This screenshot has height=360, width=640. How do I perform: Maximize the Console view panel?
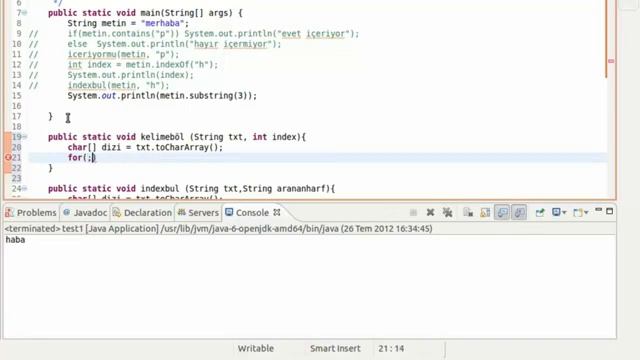(x=609, y=211)
